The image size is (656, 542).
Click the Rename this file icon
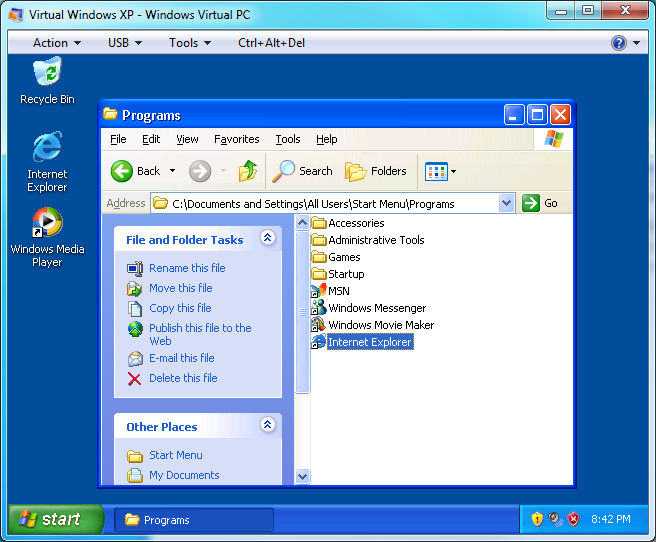pos(135,268)
